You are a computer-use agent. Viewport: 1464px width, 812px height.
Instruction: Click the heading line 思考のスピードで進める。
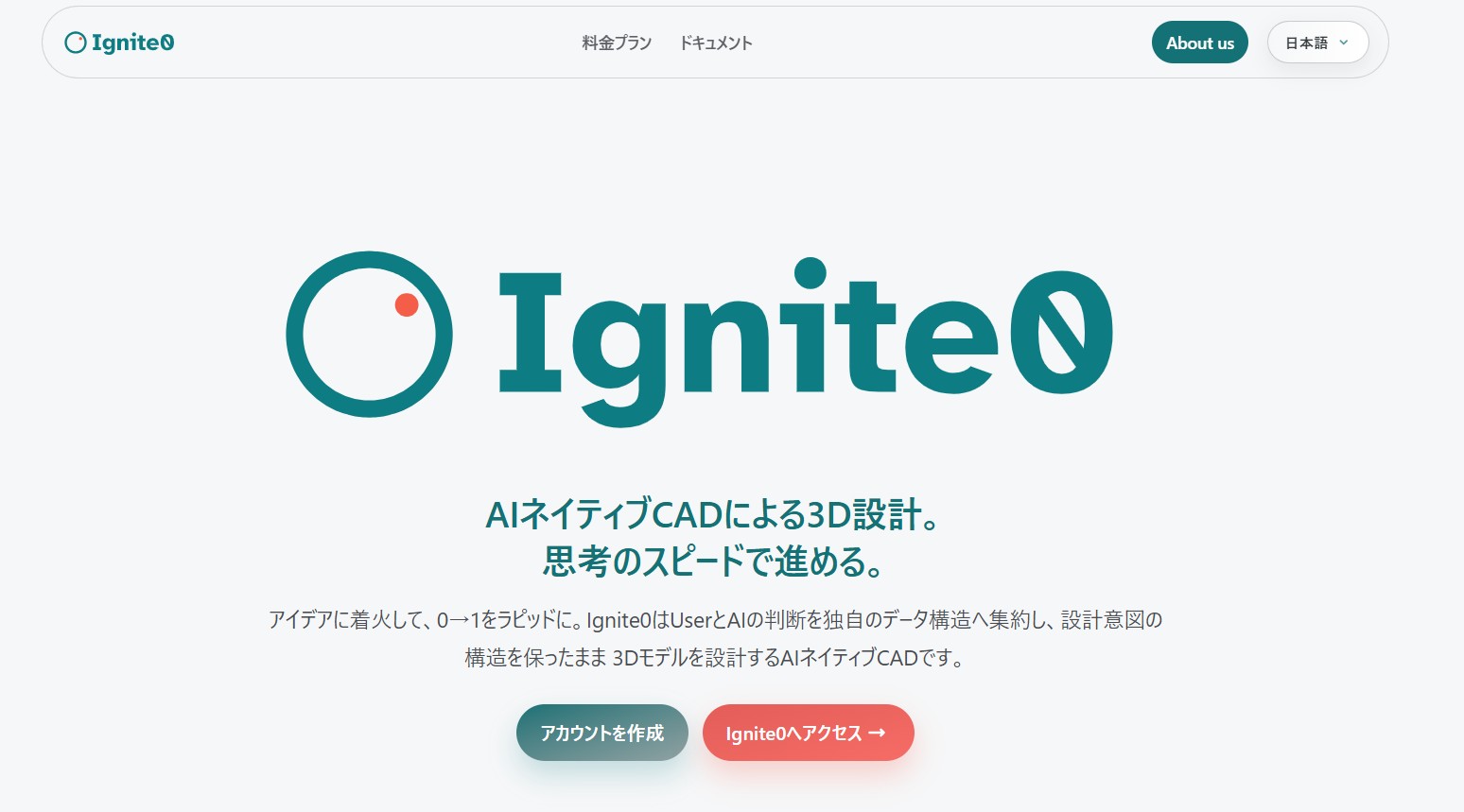(x=714, y=561)
